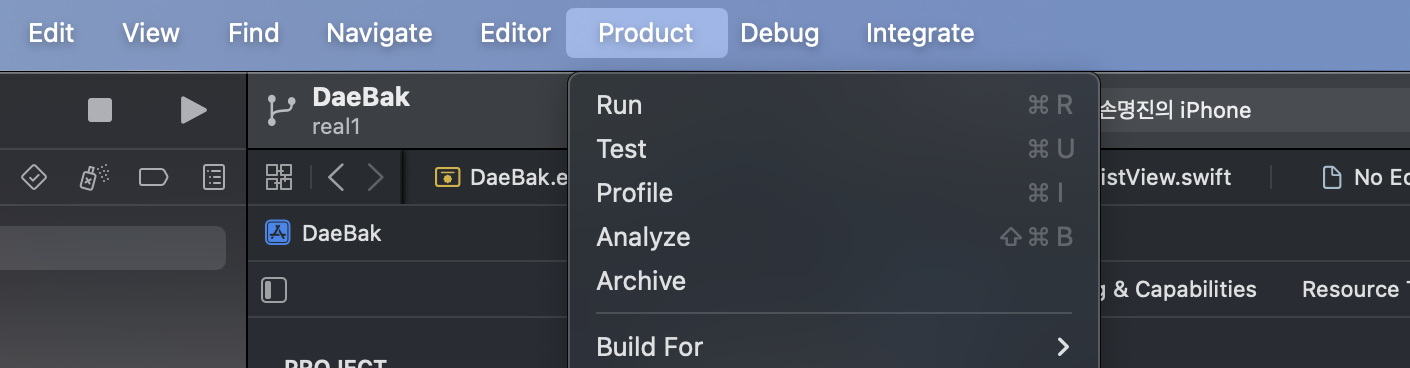This screenshot has height=368, width=1410.
Task: Open the test navigator diamond icon
Action: (x=34, y=178)
